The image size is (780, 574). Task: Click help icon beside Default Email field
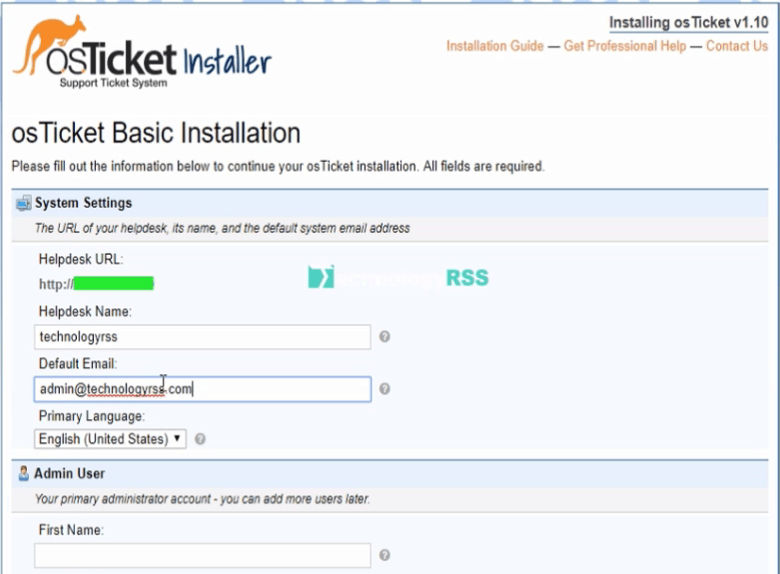click(x=385, y=389)
